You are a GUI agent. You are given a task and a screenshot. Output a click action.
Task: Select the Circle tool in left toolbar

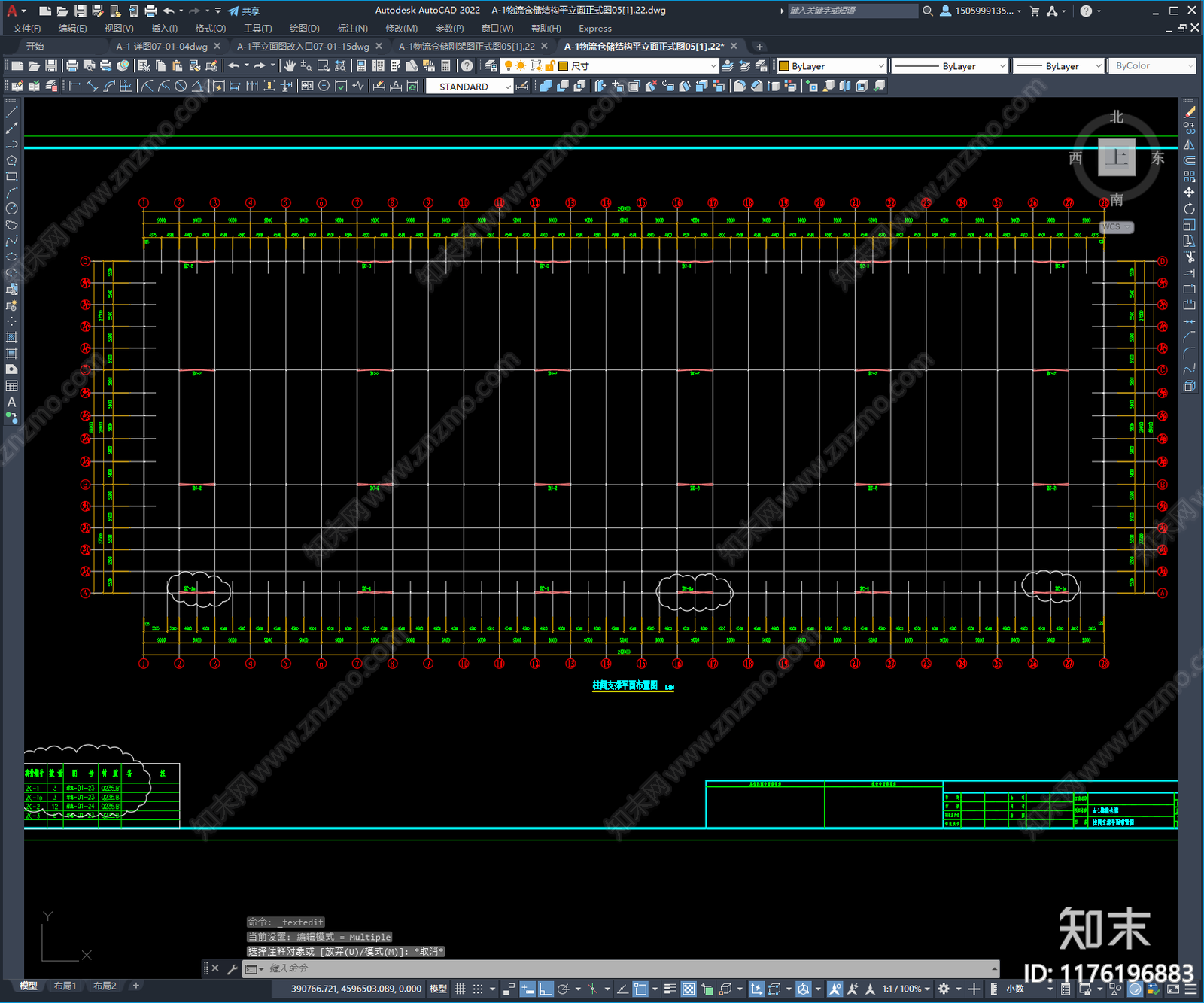point(11,209)
